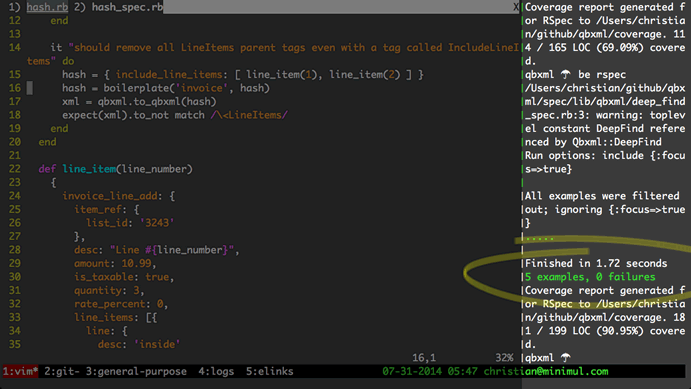
Task: Click the umbrella icon before 'be rspec'
Action: (565, 74)
